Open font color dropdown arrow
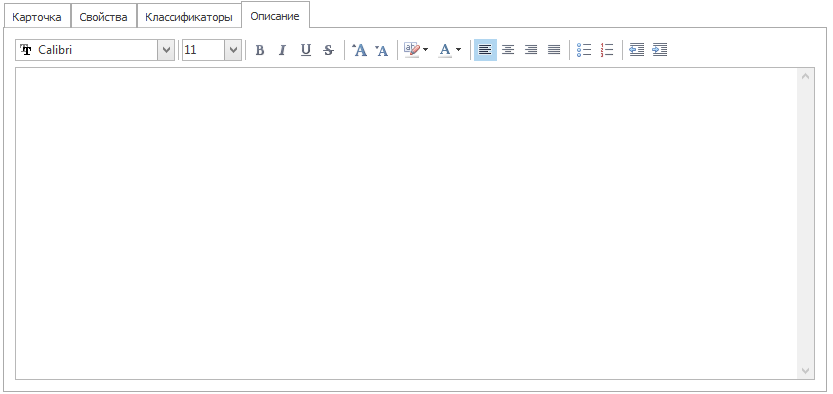 coord(459,50)
